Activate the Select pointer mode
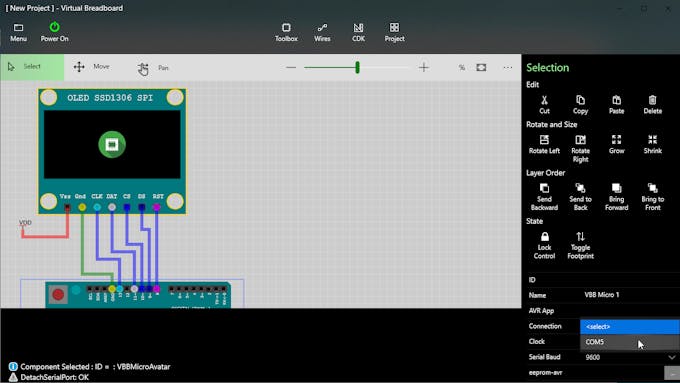Screen dimensions: 680x383 32,67
